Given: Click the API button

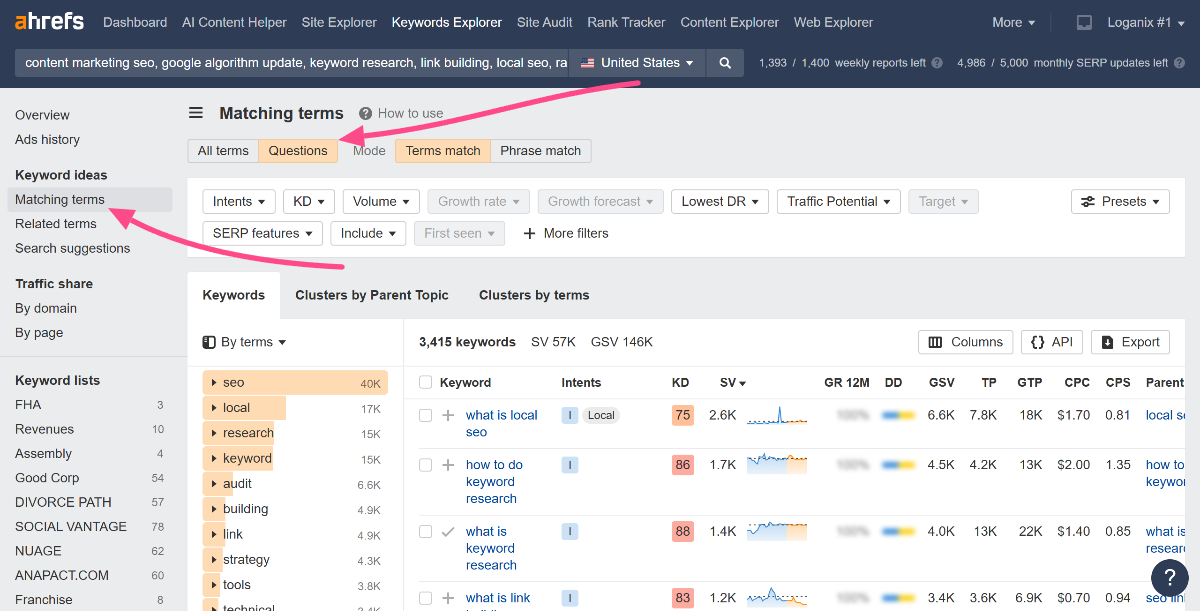Looking at the screenshot, I should pyautogui.click(x=1051, y=342).
